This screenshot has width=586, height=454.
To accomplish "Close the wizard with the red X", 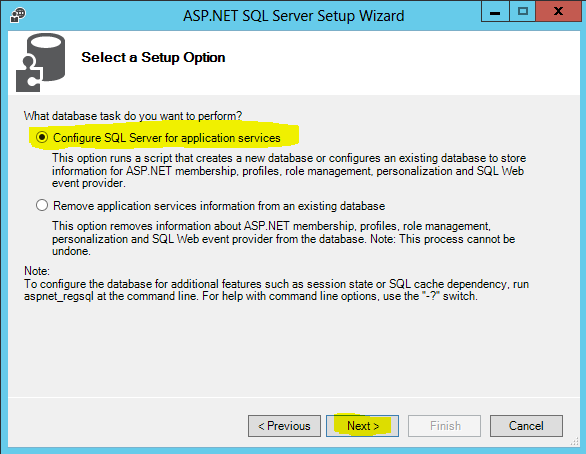I will point(559,12).
